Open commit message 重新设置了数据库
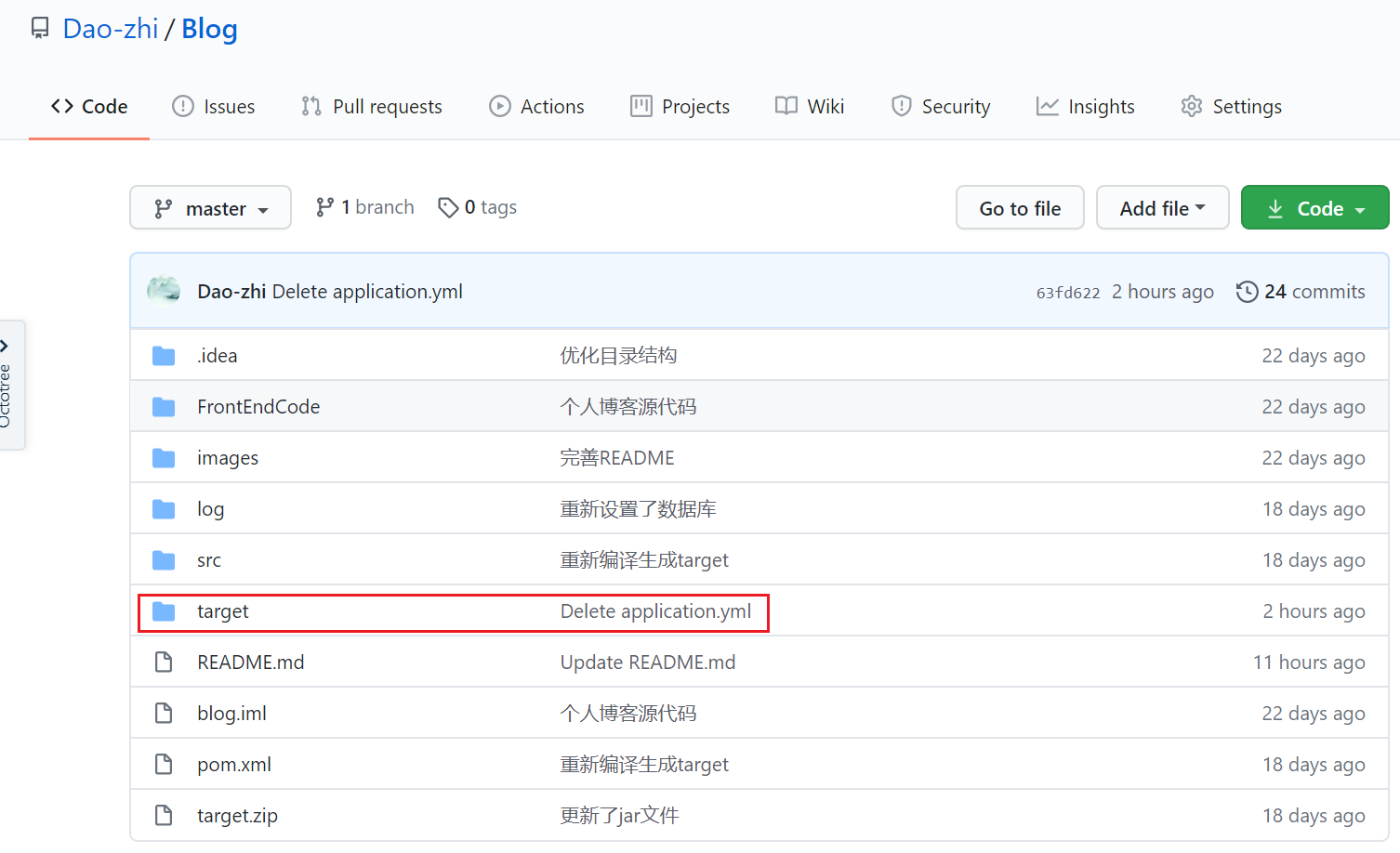 [x=638, y=509]
